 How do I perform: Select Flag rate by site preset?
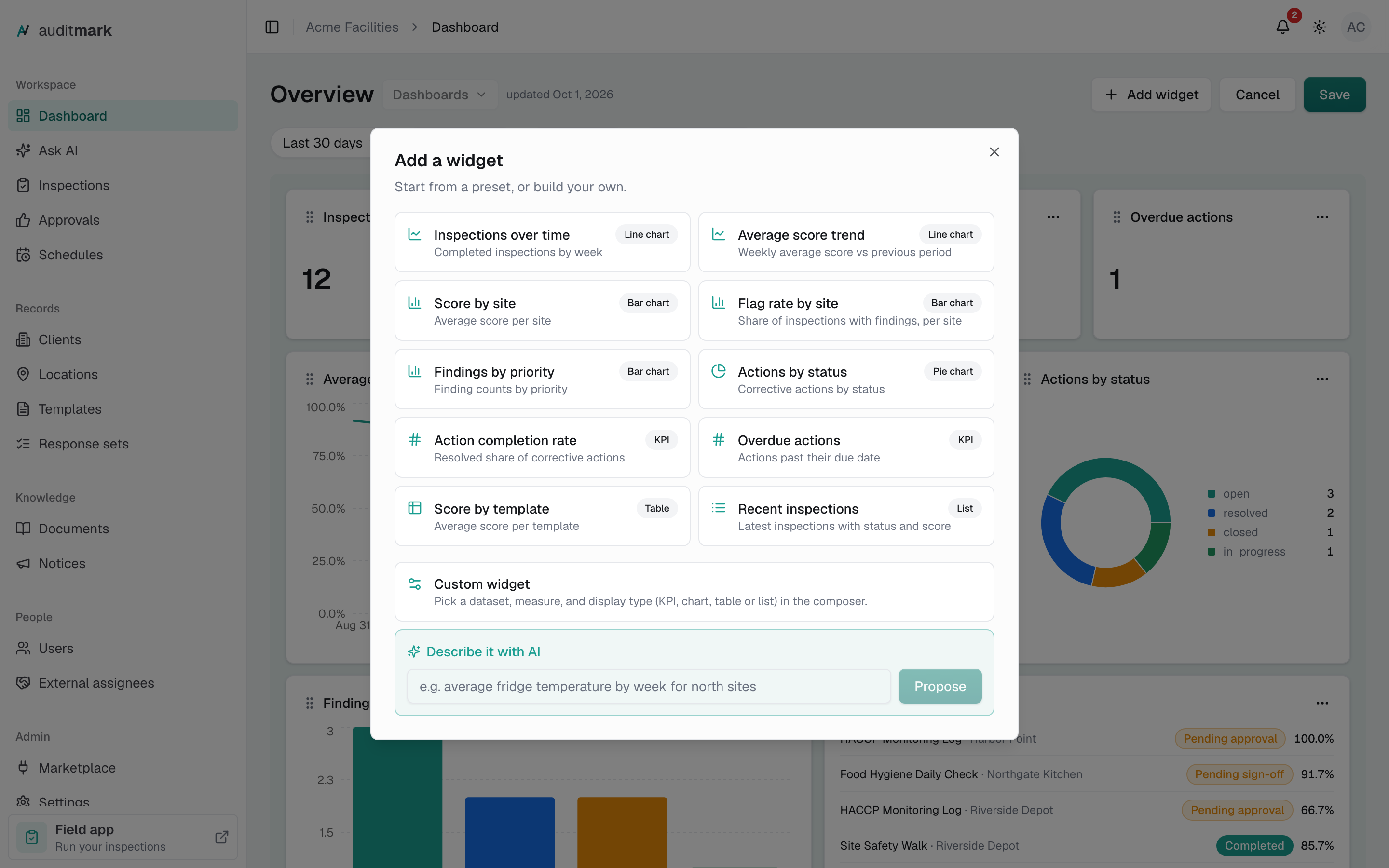846,311
